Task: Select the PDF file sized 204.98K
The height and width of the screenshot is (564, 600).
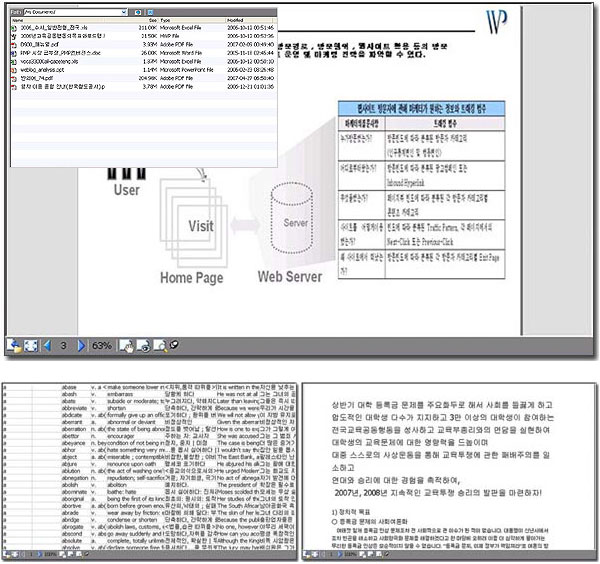Action: pos(143,78)
